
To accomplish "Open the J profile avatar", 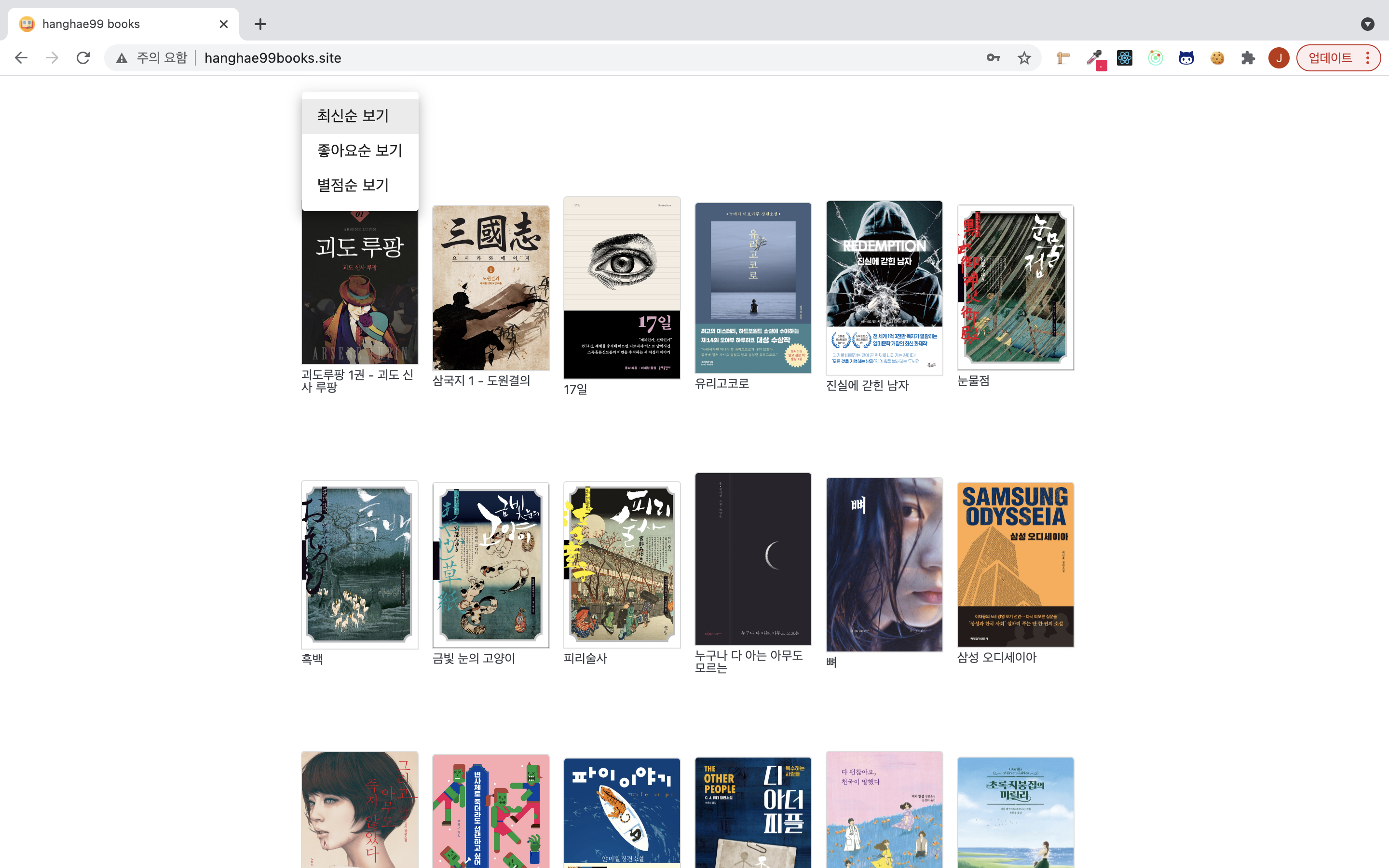I will tap(1279, 58).
